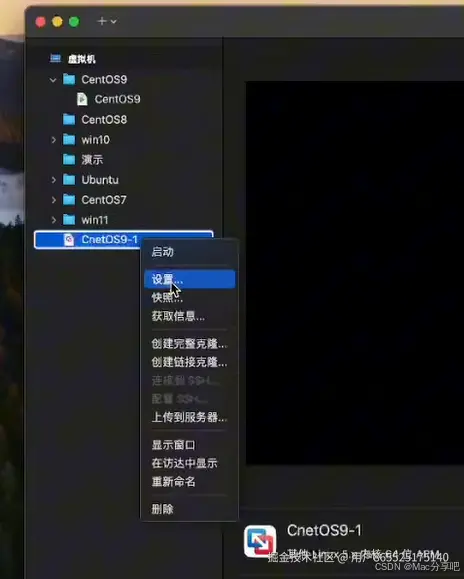Click the CentOS7 folder icon
The image size is (464, 579).
click(69, 199)
